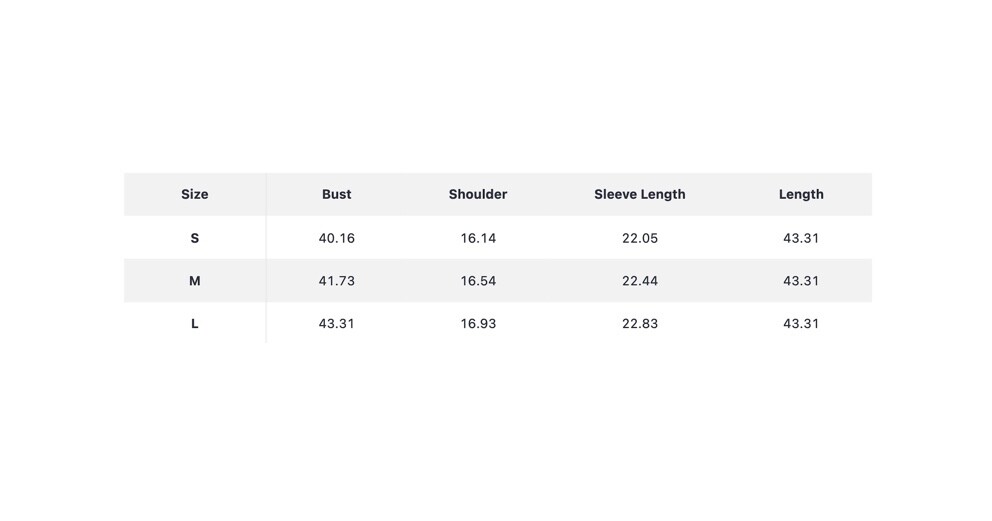Click the Size column header
This screenshot has height=521, width=992.
coord(195,194)
